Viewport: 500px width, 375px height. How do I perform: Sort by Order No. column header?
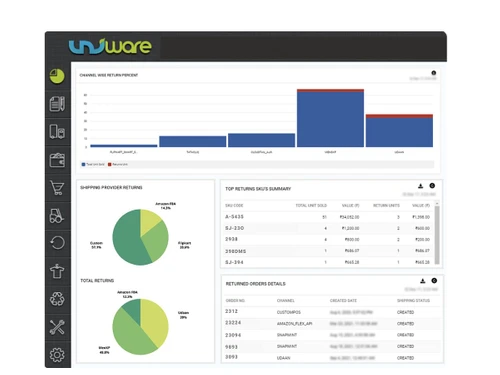tap(235, 301)
